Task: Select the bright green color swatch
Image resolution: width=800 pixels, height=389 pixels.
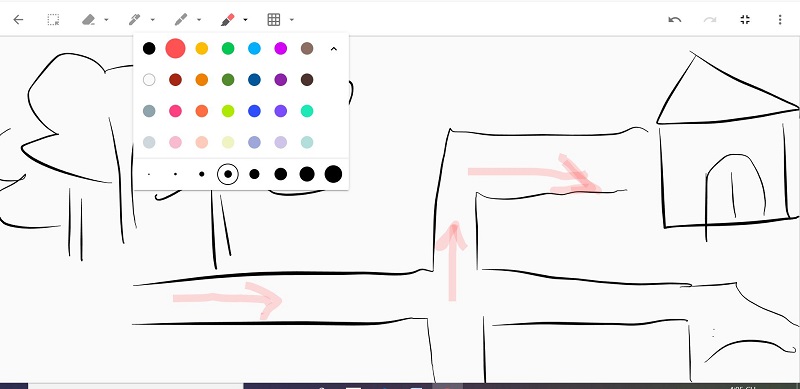Action: 228,48
